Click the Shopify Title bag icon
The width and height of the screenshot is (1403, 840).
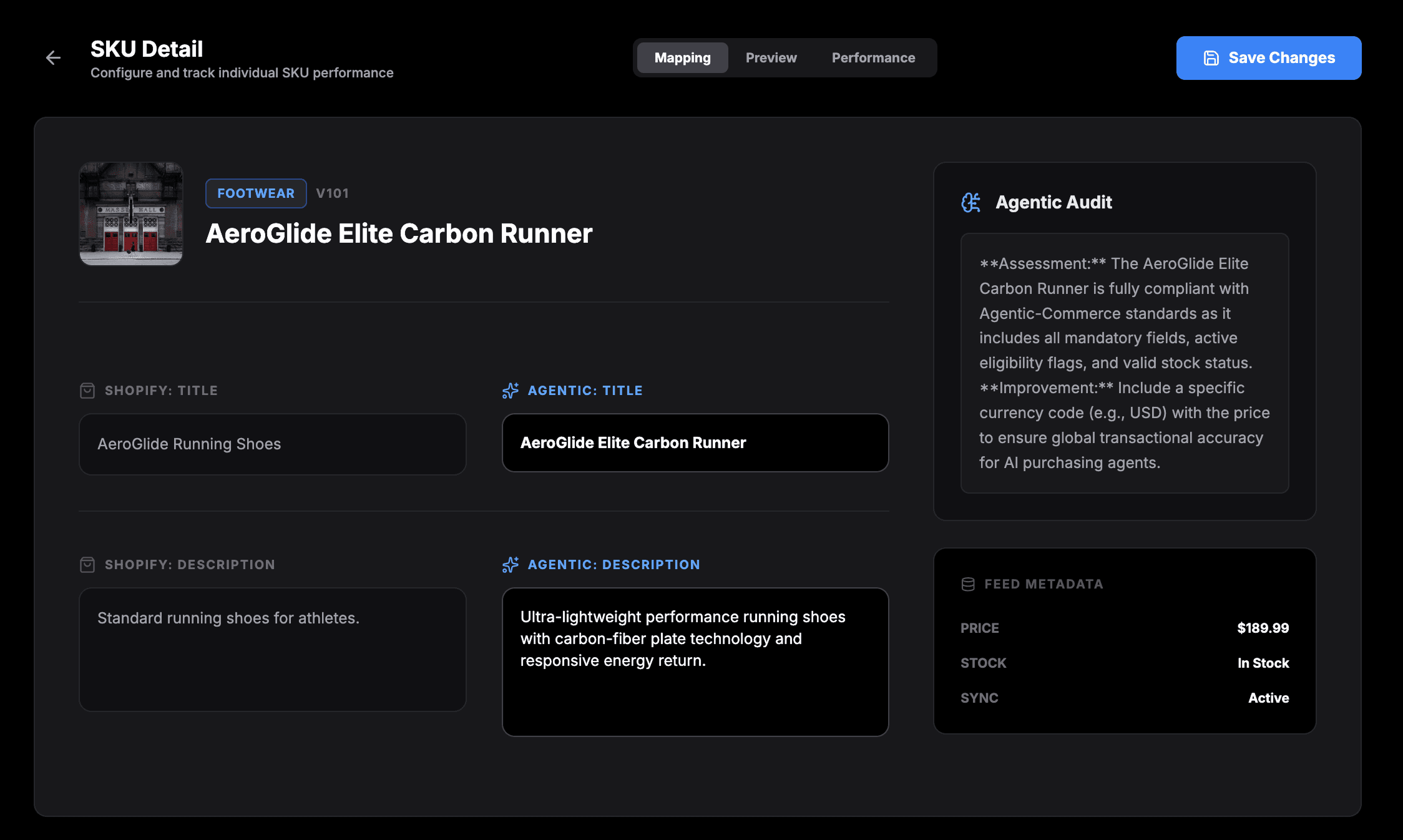(x=87, y=391)
